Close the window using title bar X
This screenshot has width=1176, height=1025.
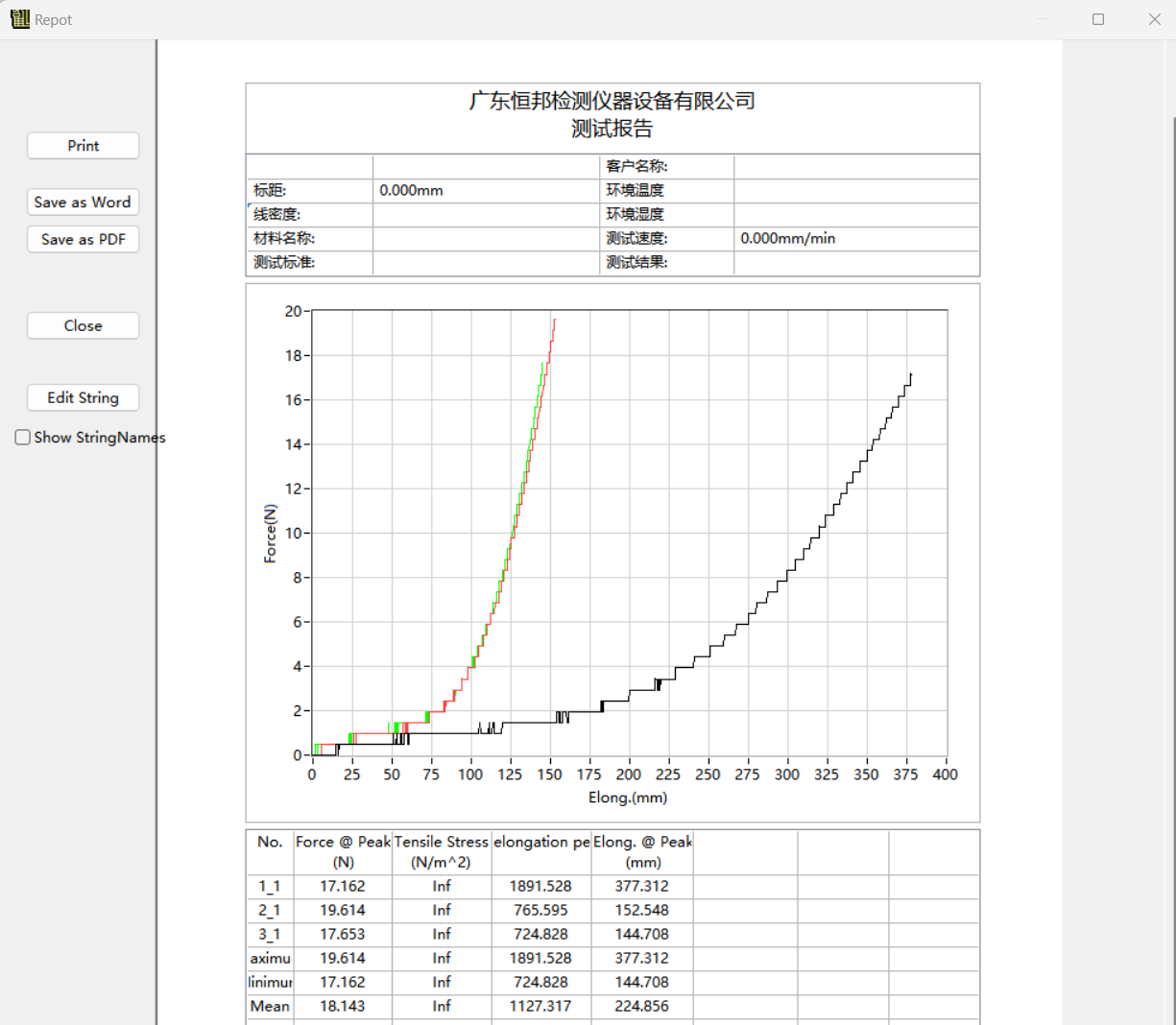1155,19
